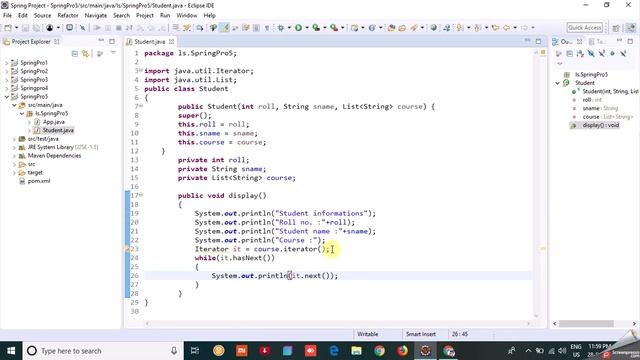The image size is (640, 360).
Task: Select sname field in Outline
Action: pyautogui.click(x=600, y=108)
